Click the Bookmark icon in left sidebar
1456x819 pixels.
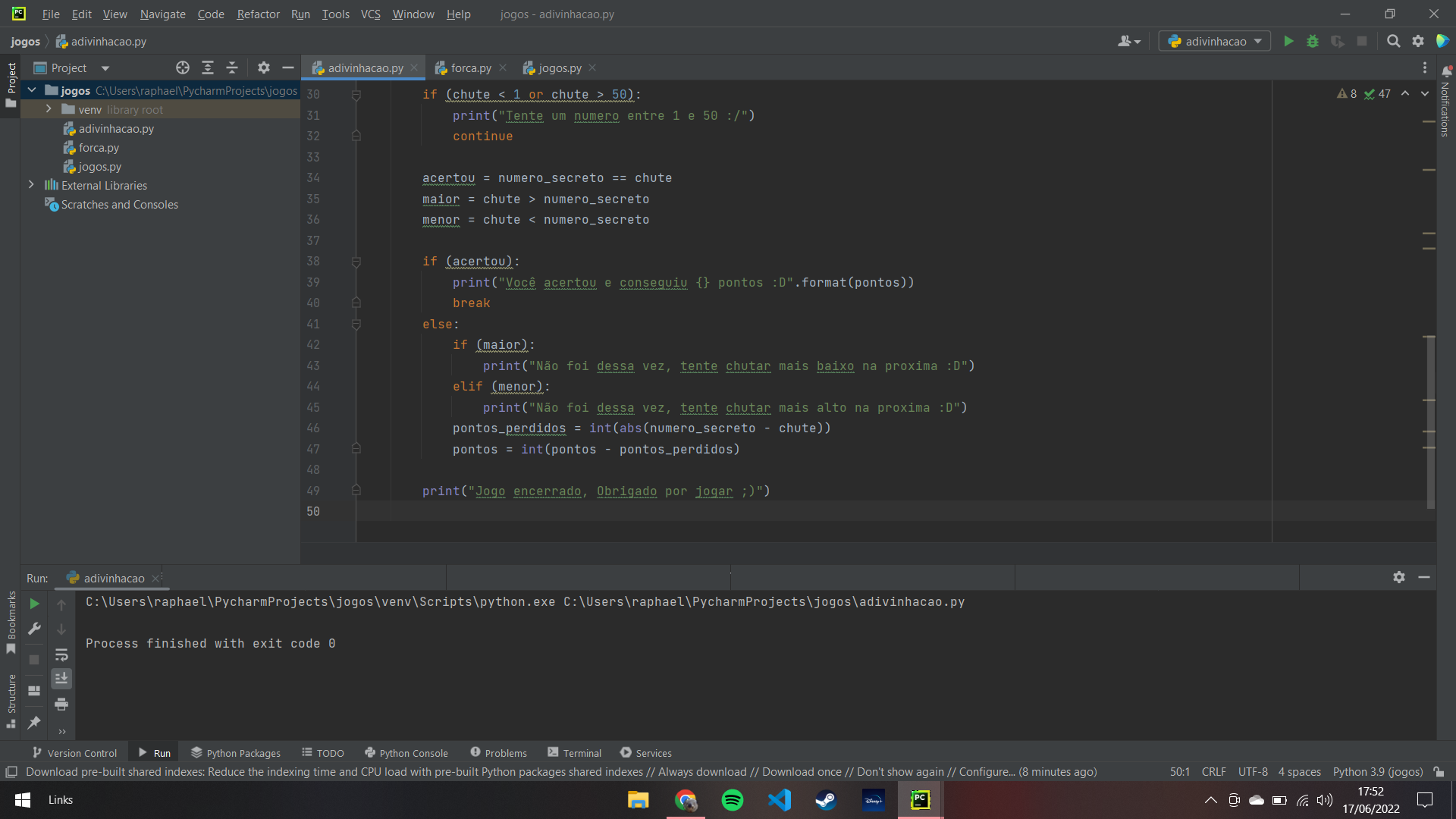click(13, 649)
